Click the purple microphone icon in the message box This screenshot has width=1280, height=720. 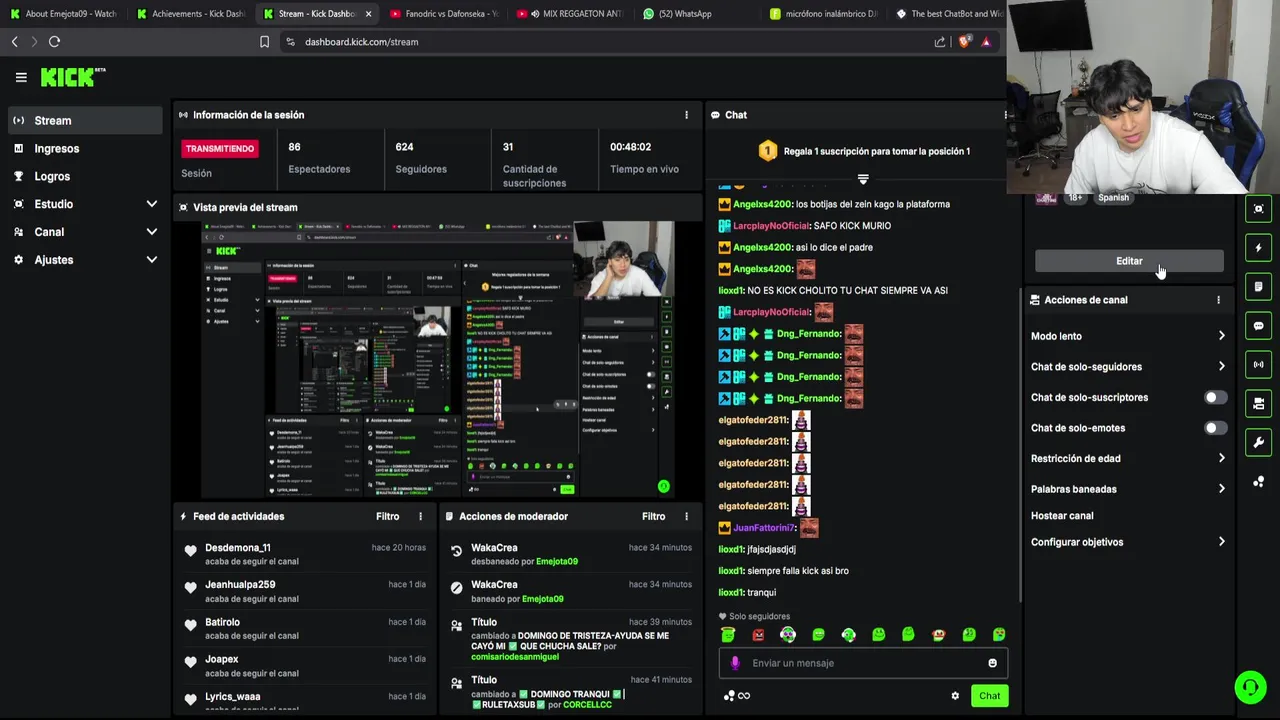point(735,663)
